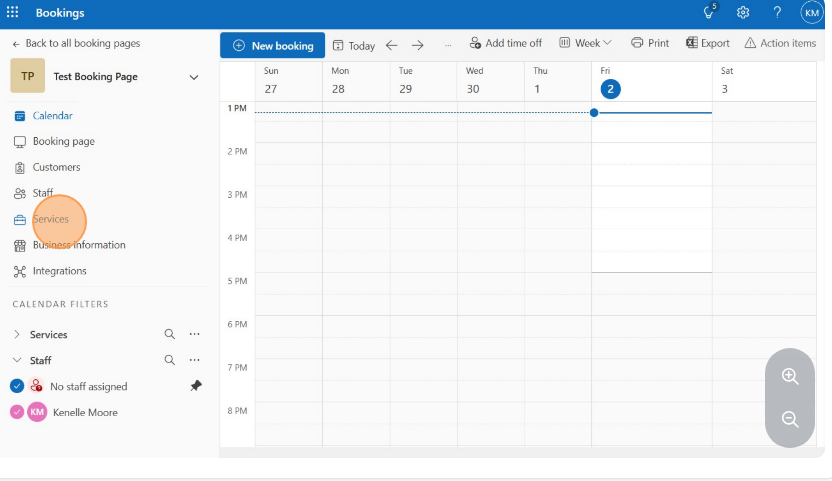
Task: Go to next week with right arrow
Action: (418, 46)
